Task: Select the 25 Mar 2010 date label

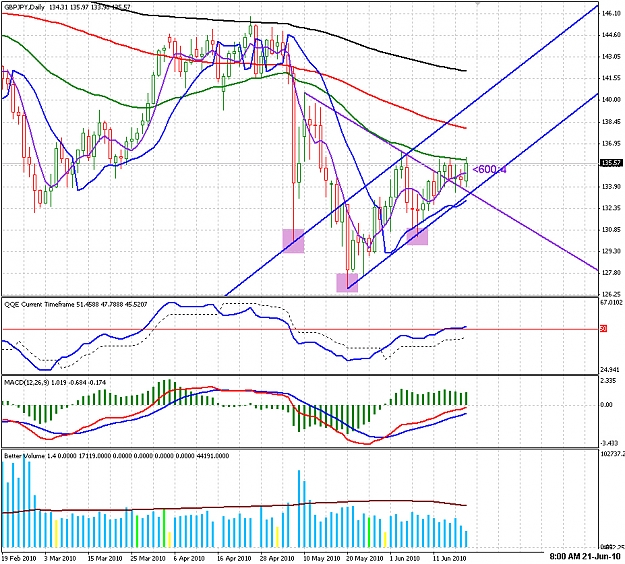Action: click(x=148, y=558)
